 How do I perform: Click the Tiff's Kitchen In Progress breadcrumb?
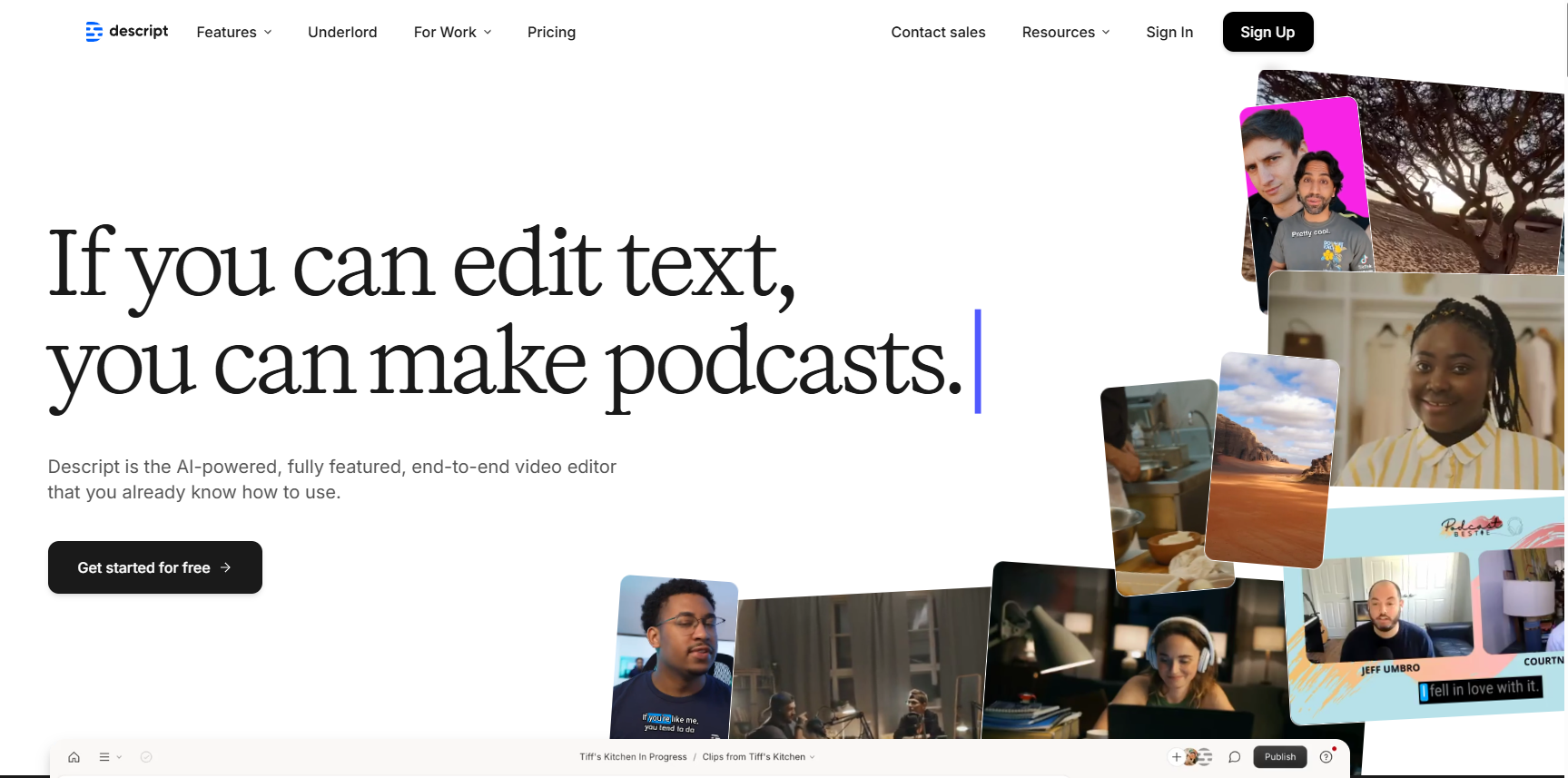click(633, 757)
